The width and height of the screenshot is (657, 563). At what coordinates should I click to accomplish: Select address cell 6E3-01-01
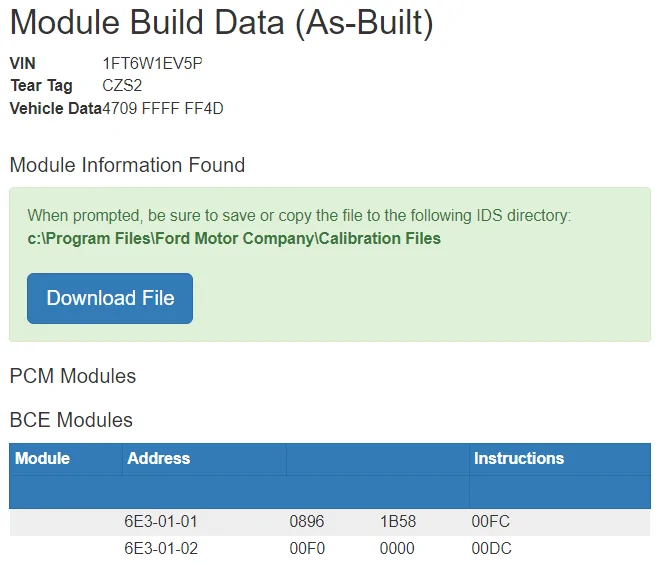[x=161, y=522]
